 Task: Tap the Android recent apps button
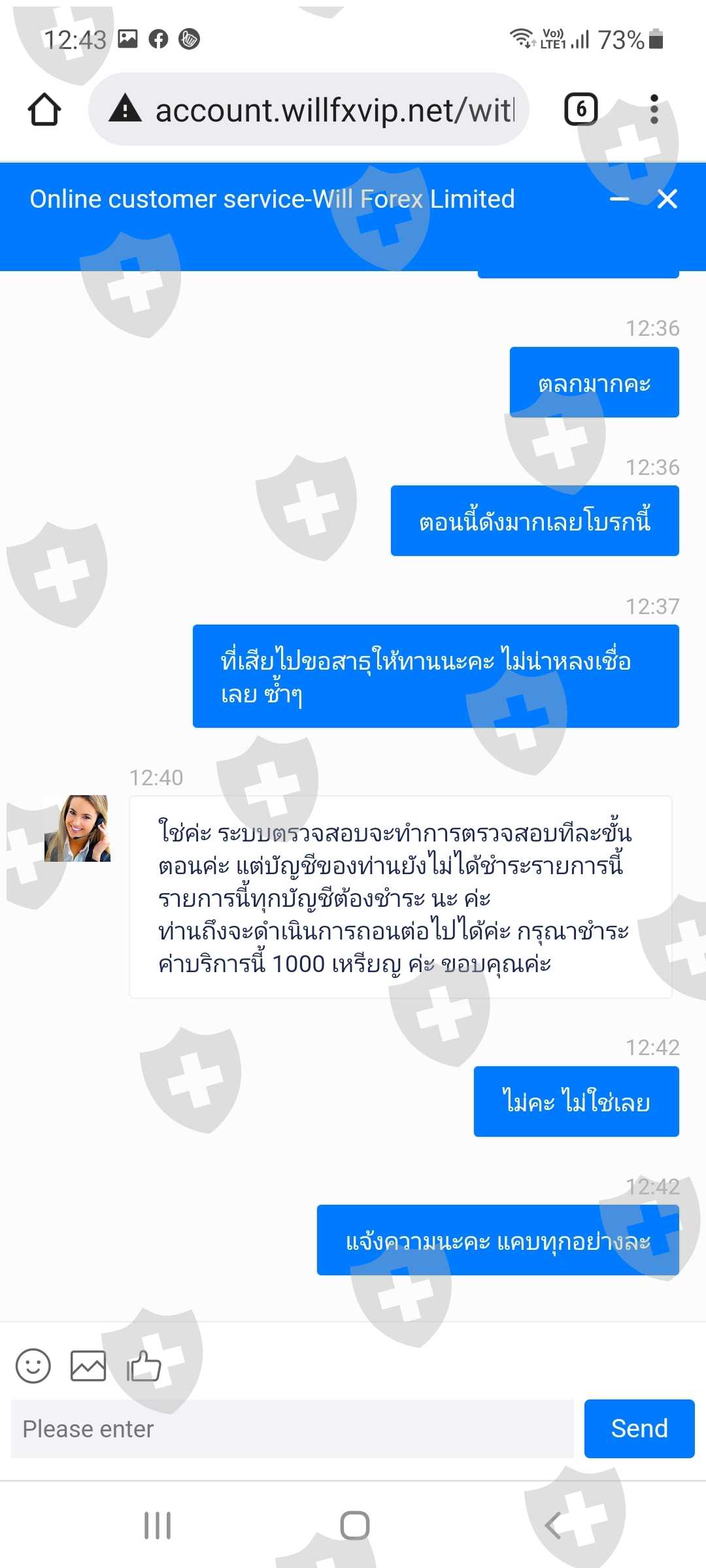point(158,1526)
